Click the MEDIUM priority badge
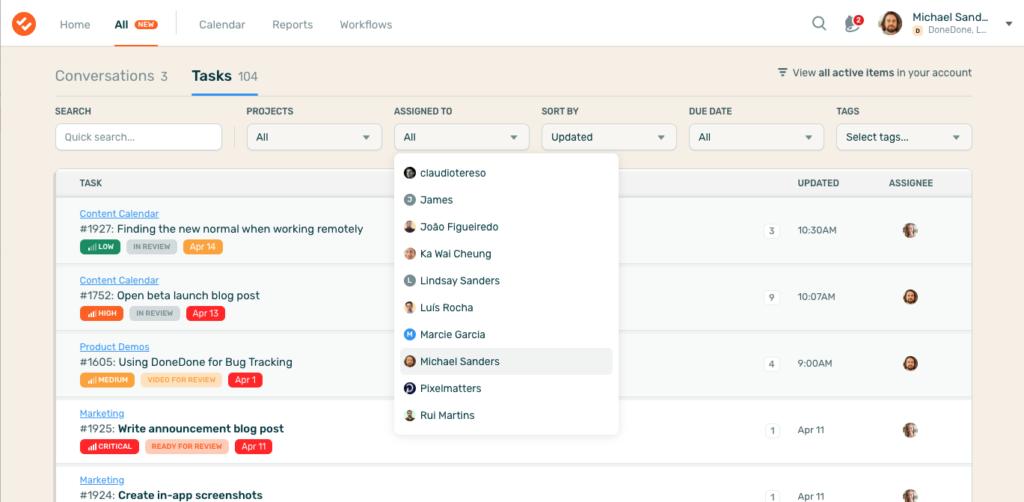Viewport: 1024px width, 502px height. click(107, 380)
